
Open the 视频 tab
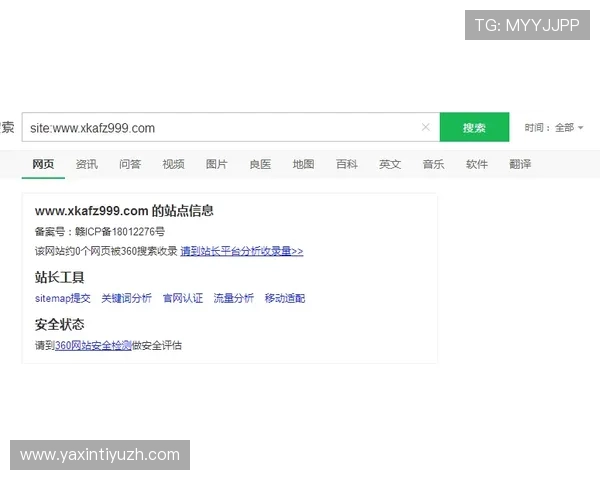tap(173, 164)
